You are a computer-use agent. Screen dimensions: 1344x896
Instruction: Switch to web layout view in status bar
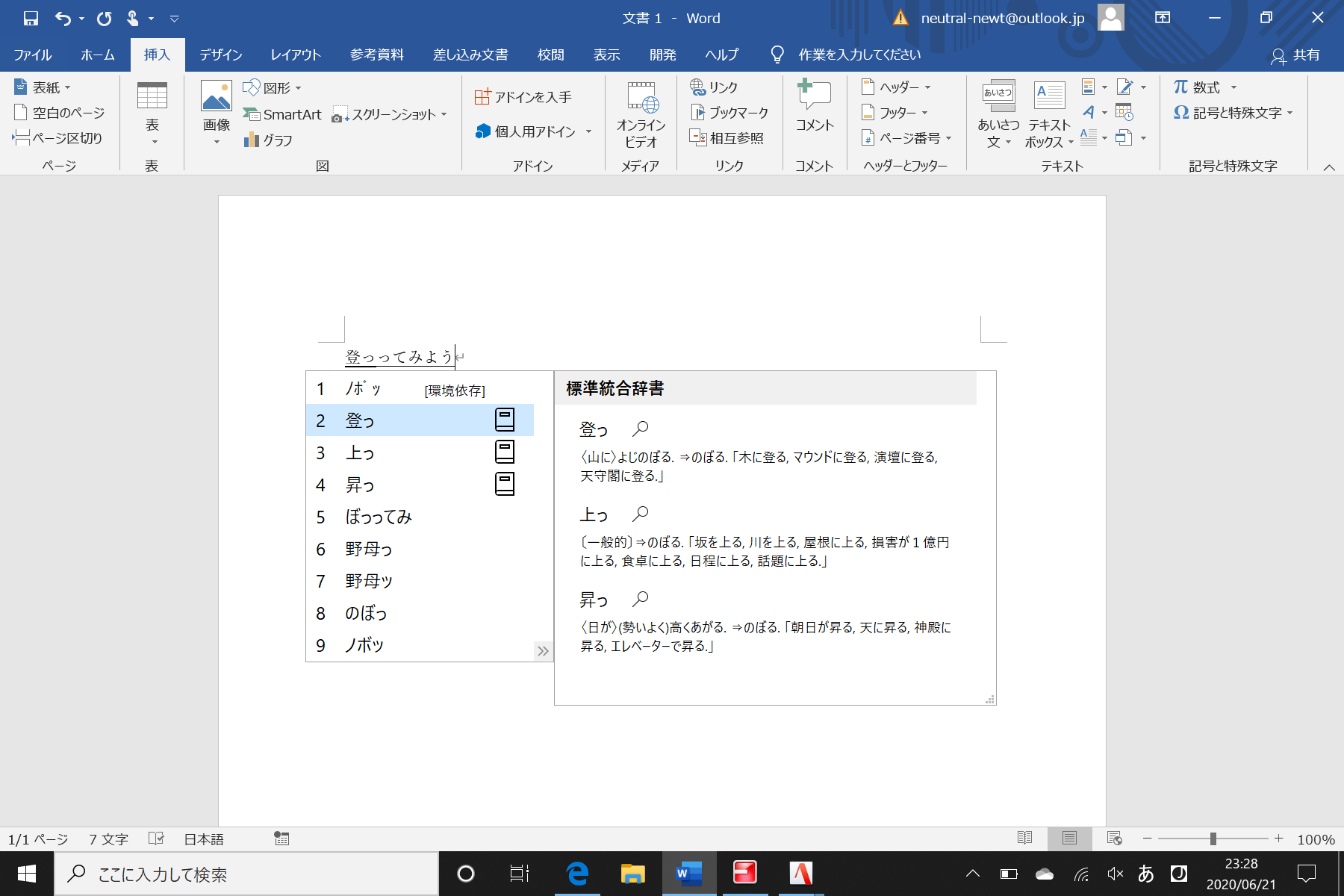point(1114,839)
